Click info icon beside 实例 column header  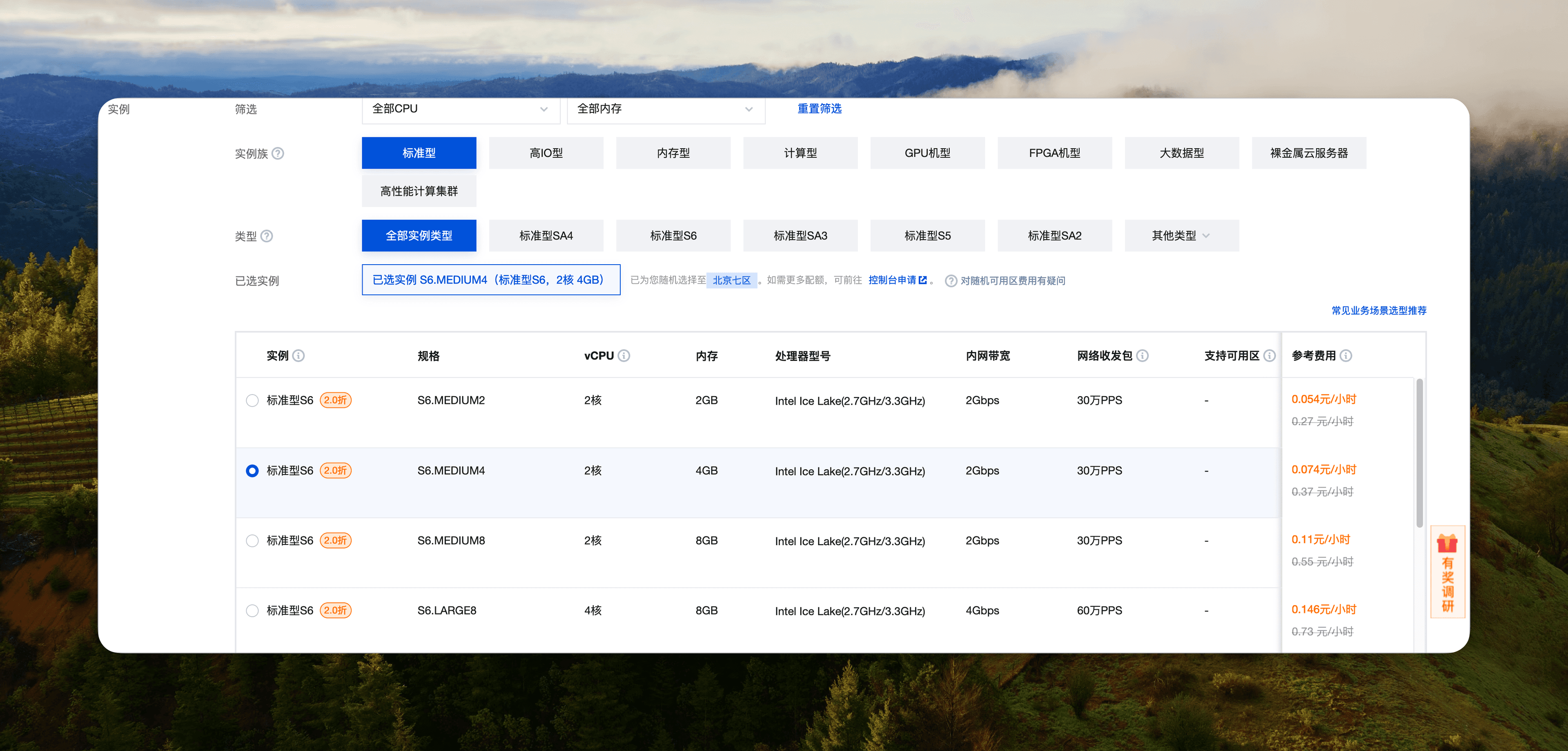click(298, 356)
